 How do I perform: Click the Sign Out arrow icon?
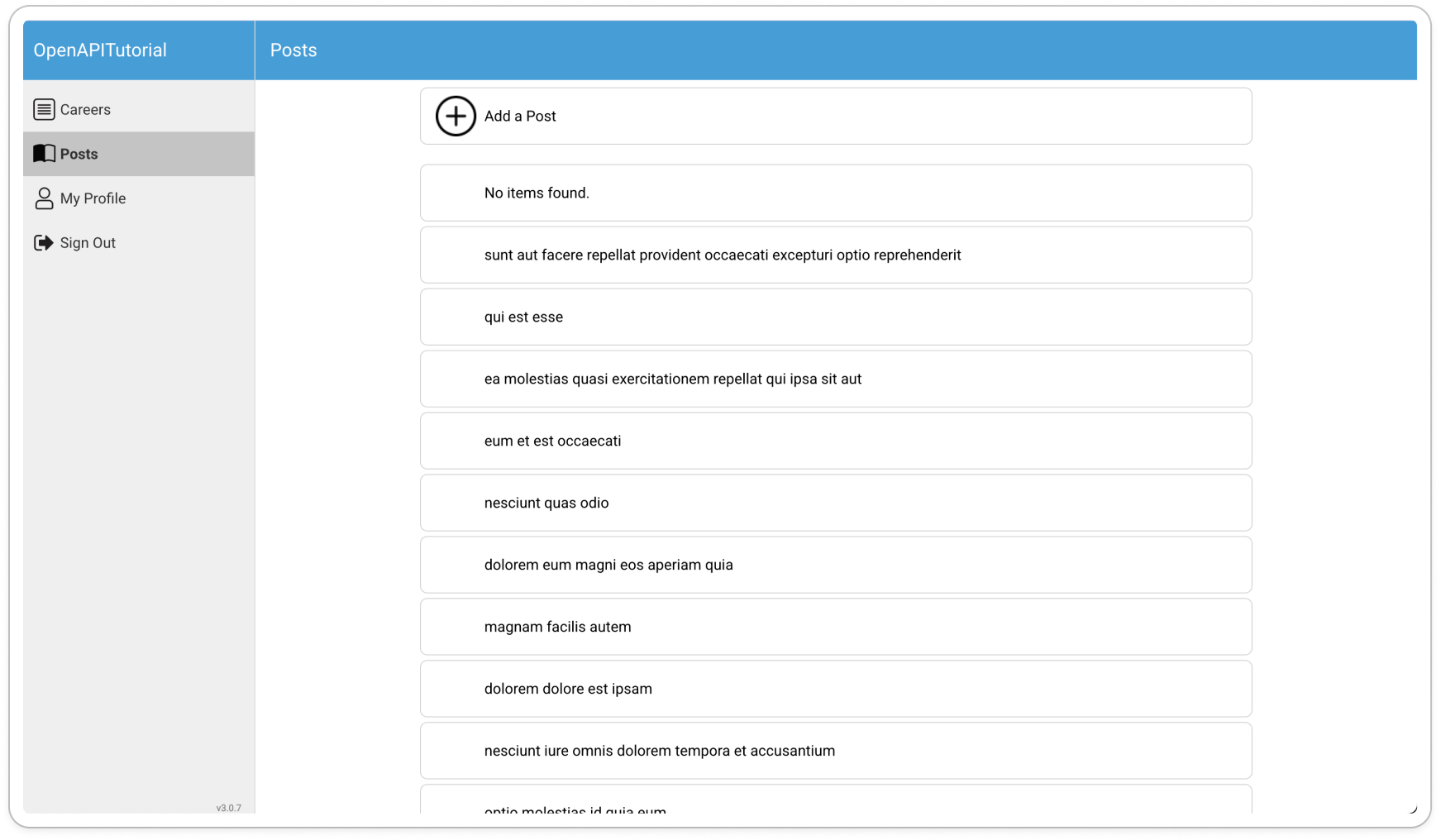tap(44, 243)
